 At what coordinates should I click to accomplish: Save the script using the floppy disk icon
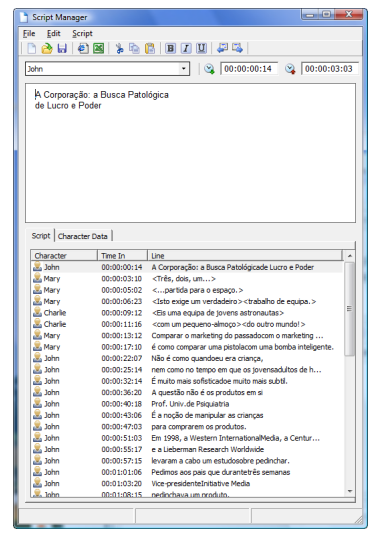pyautogui.click(x=62, y=48)
